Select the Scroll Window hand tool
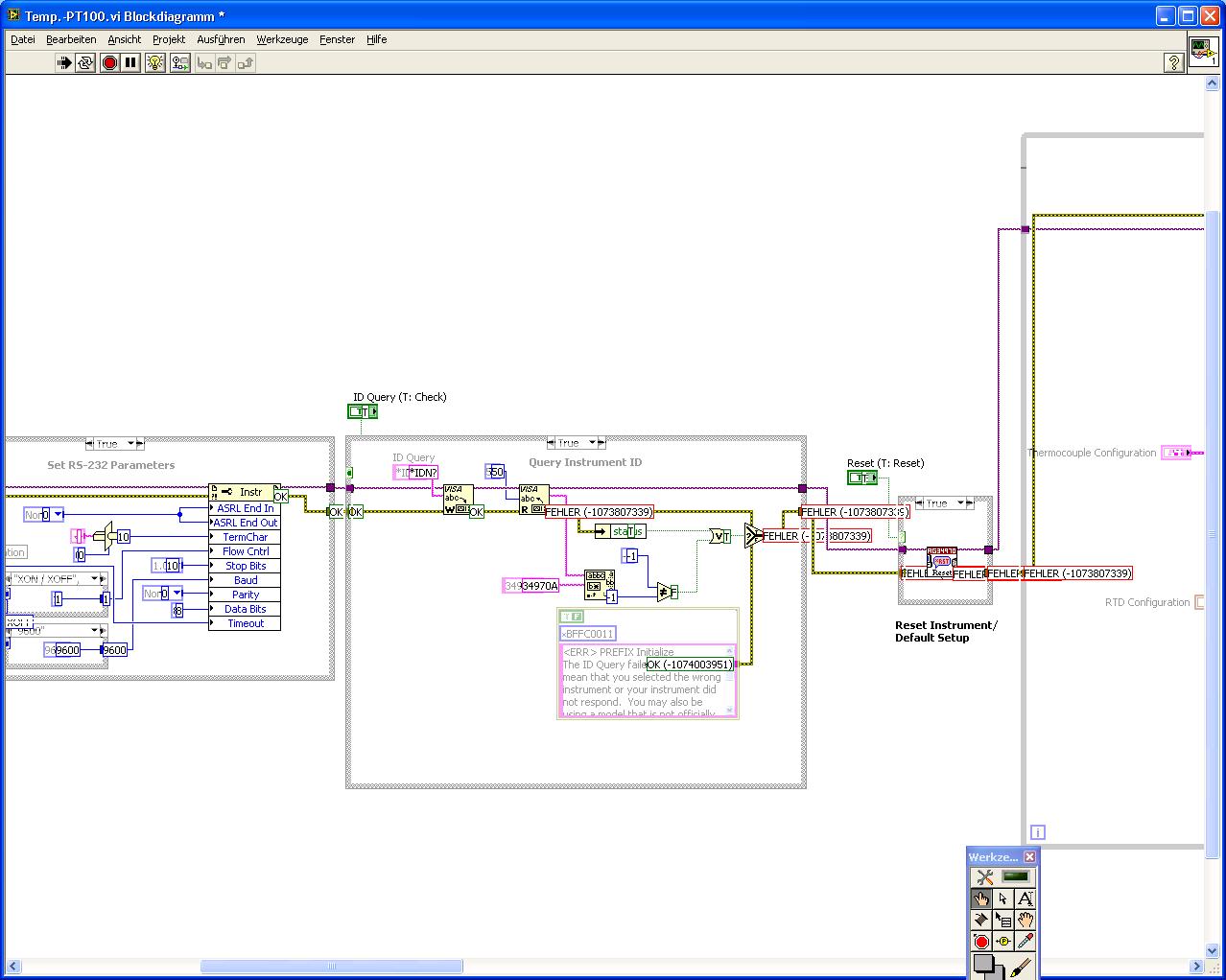The image size is (1226, 980). point(1026,921)
